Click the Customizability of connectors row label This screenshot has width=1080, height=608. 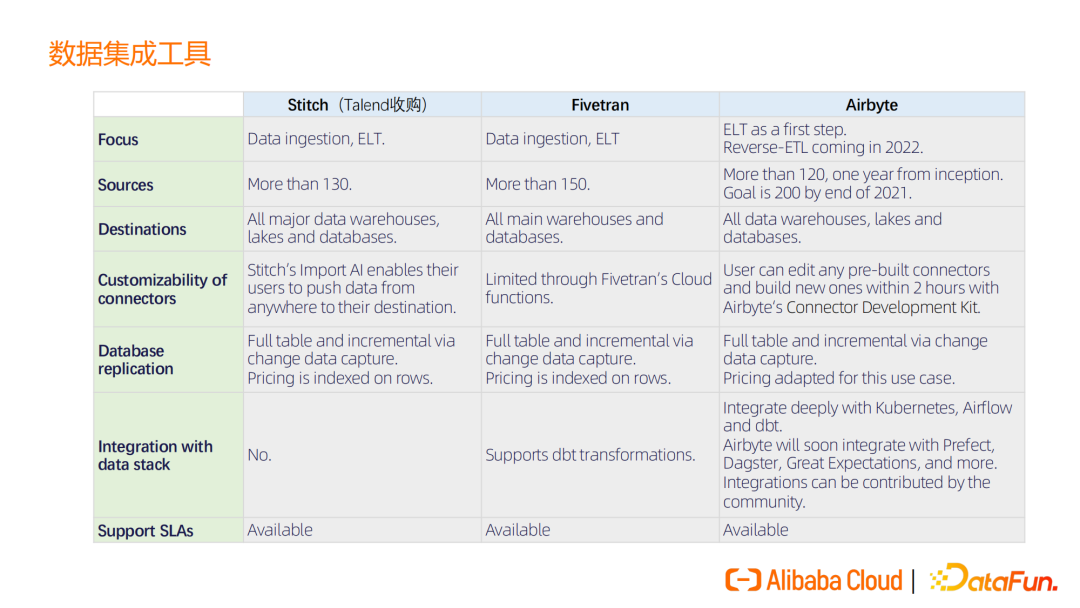click(162, 289)
